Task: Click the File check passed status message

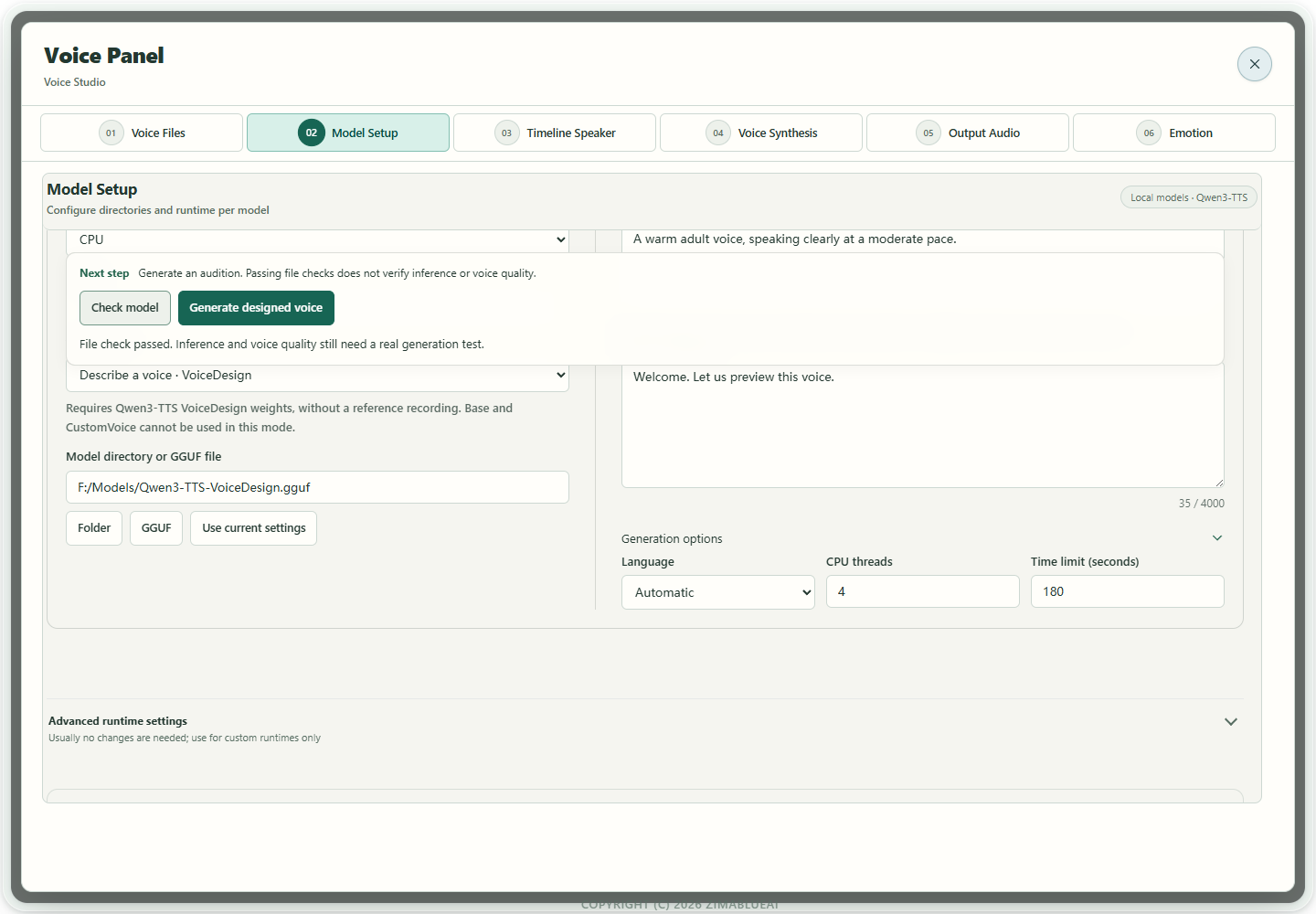Action: (x=281, y=345)
